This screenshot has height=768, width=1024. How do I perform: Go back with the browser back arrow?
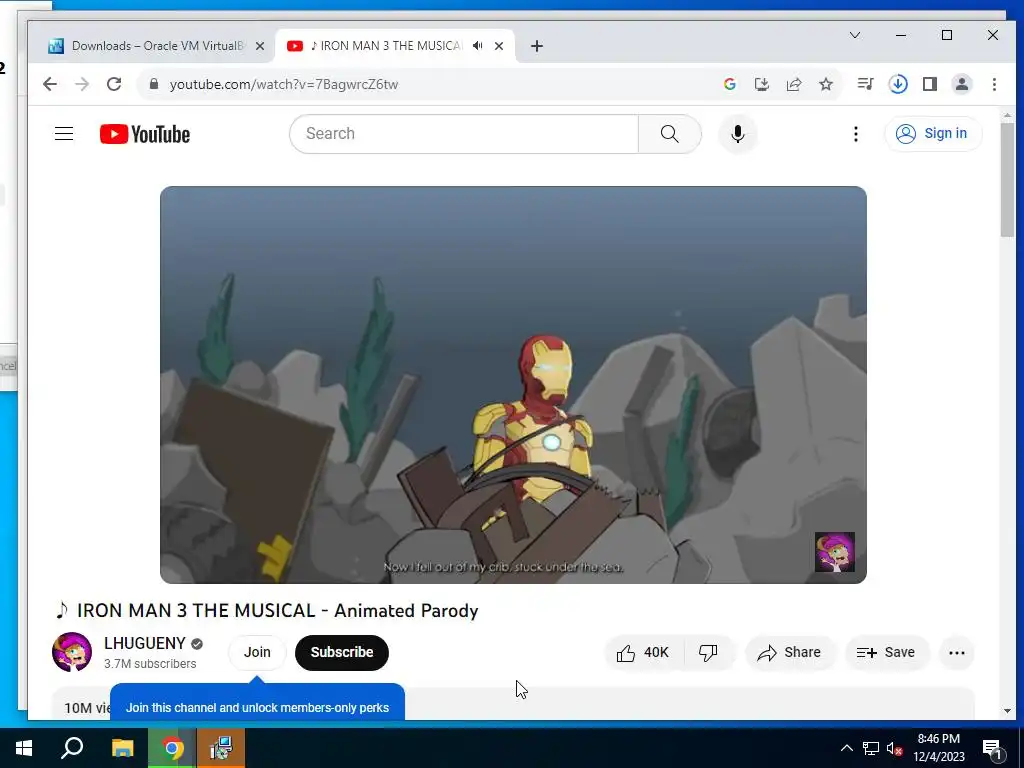coord(50,84)
